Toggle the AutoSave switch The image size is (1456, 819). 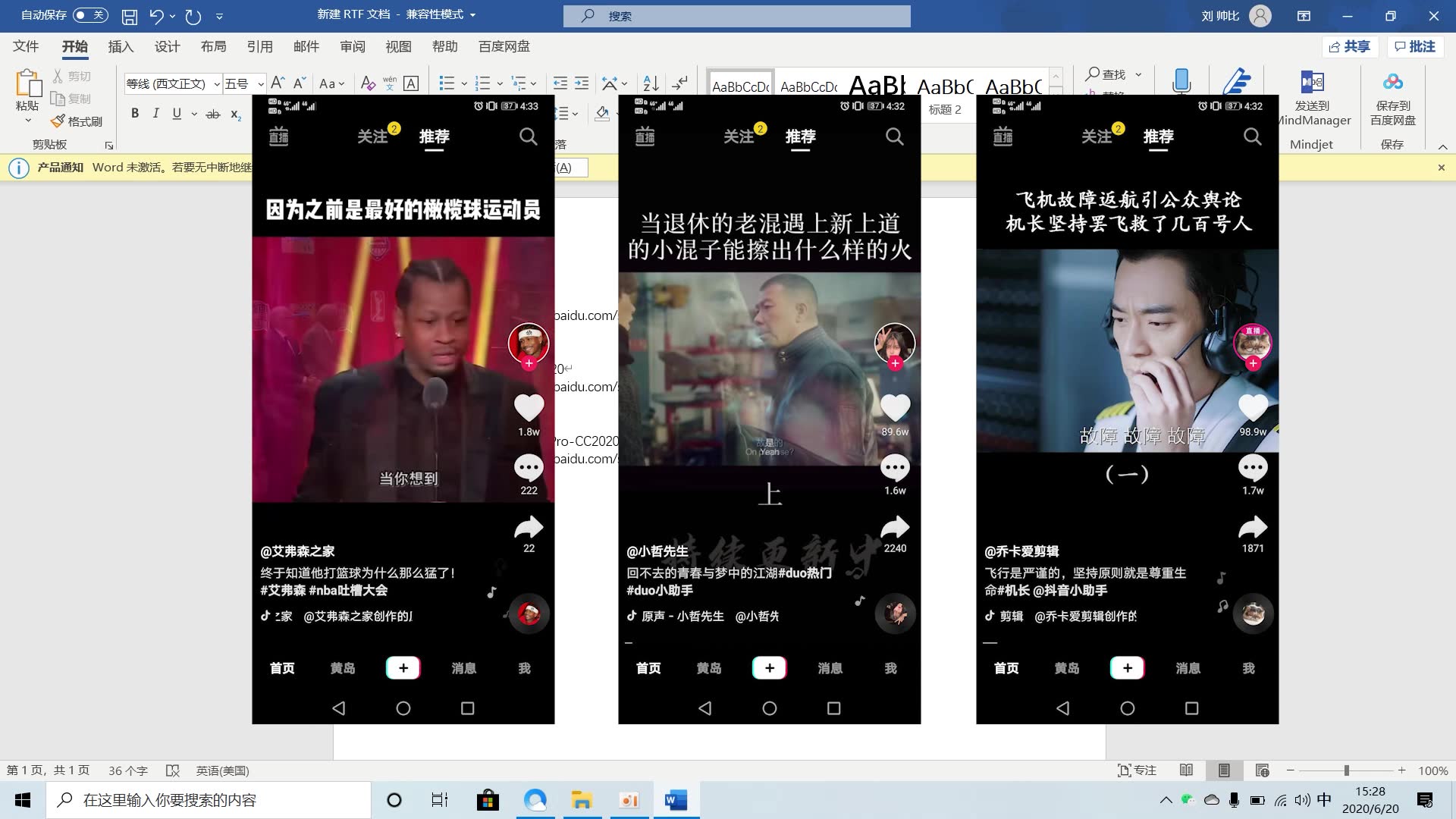point(90,15)
